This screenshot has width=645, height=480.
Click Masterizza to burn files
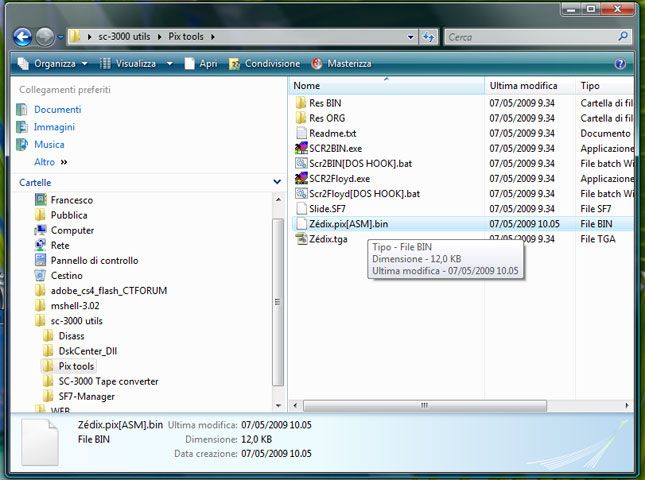pyautogui.click(x=341, y=64)
